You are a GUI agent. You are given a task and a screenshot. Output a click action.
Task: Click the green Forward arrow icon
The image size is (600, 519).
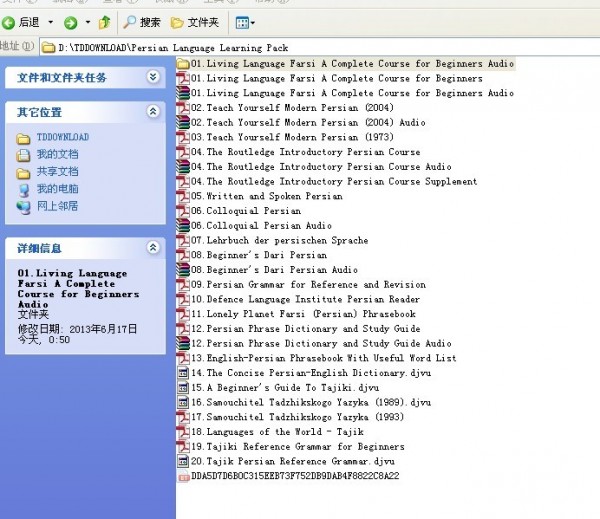click(x=70, y=23)
